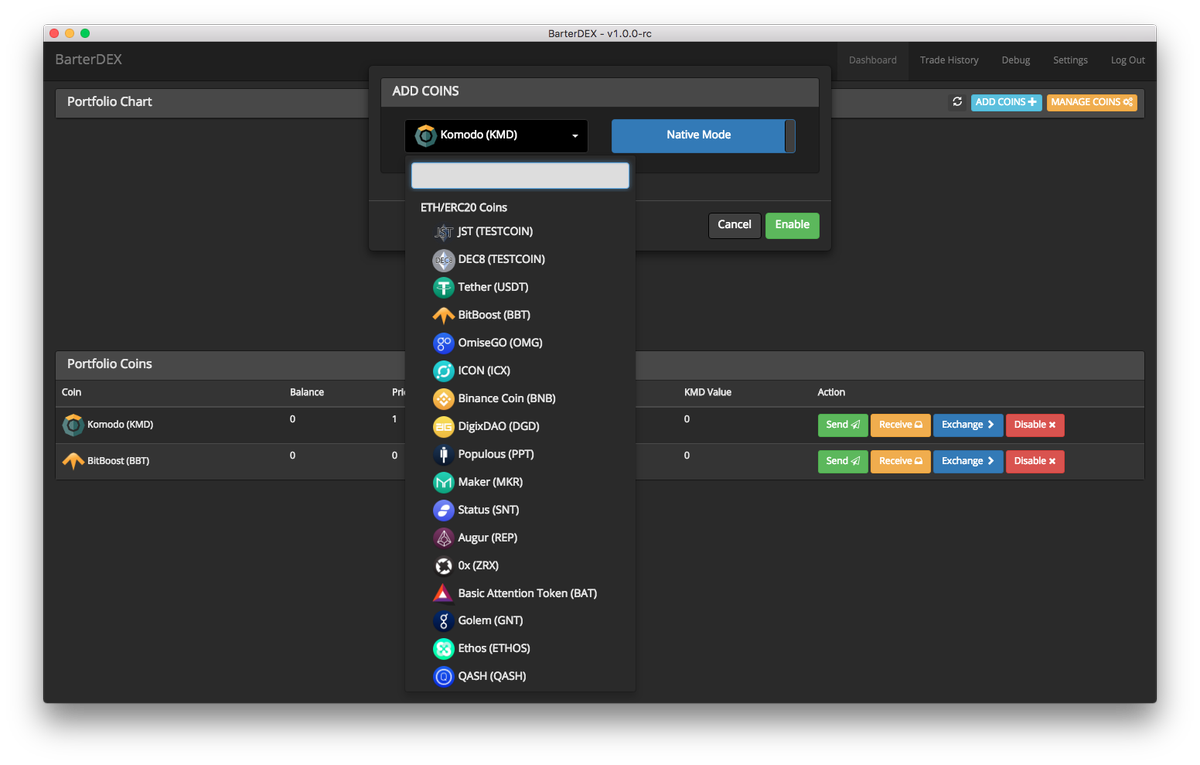Click the KMD Value column header
This screenshot has width=1200, height=765.
(708, 393)
